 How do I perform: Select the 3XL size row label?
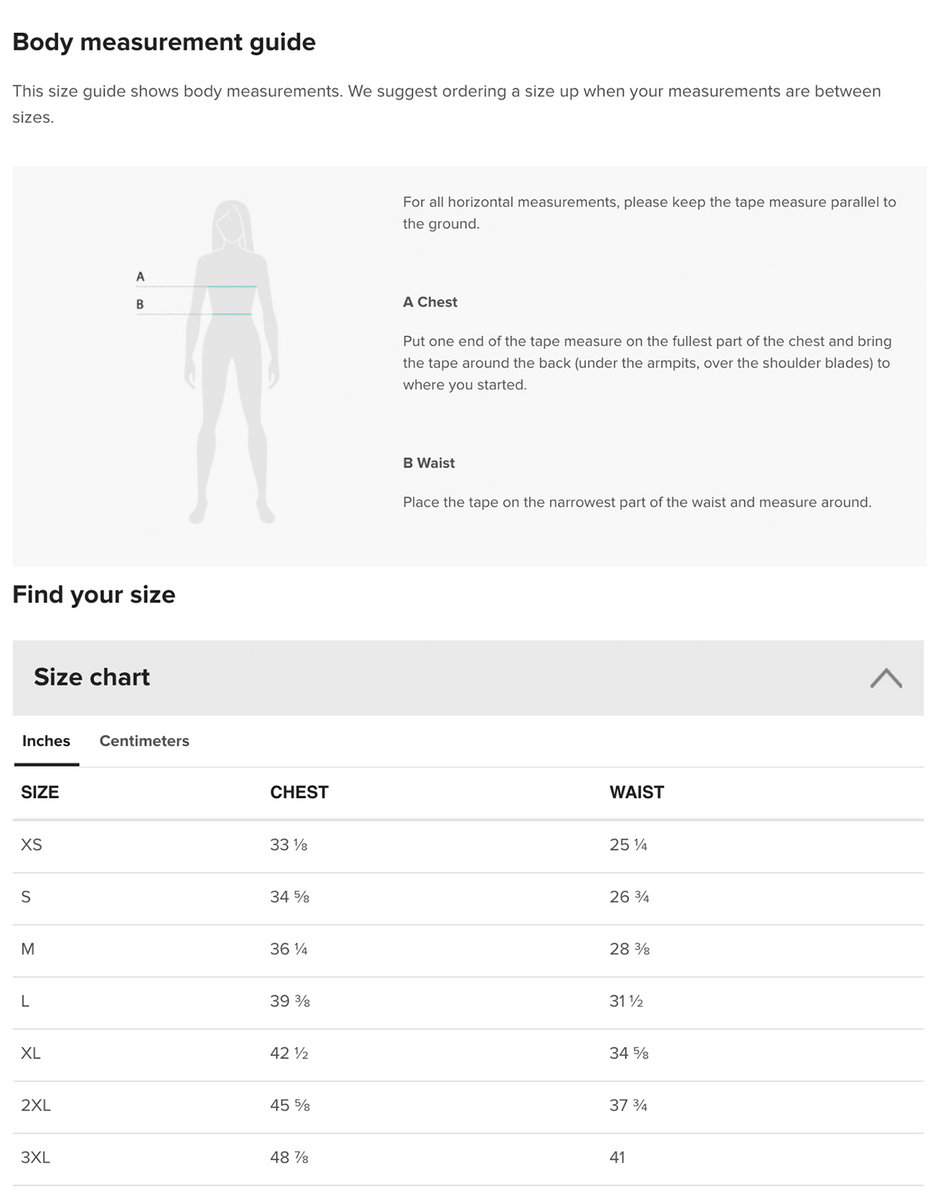pos(35,1157)
